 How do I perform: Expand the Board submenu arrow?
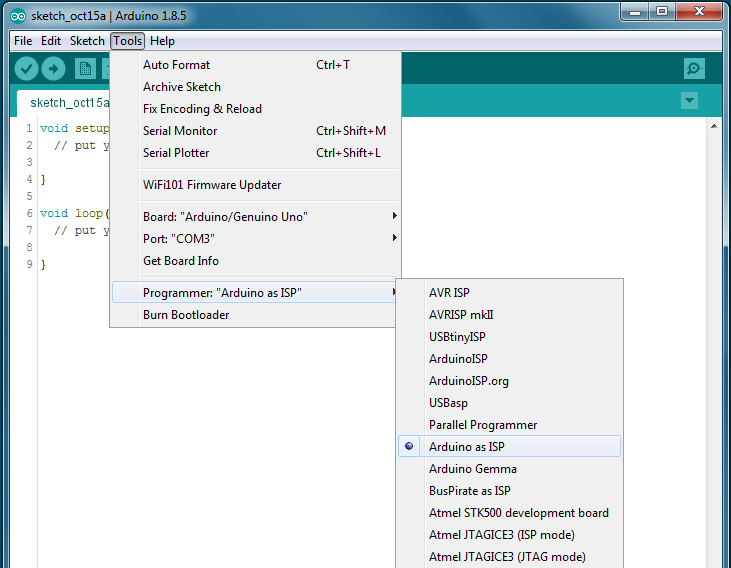(x=394, y=215)
